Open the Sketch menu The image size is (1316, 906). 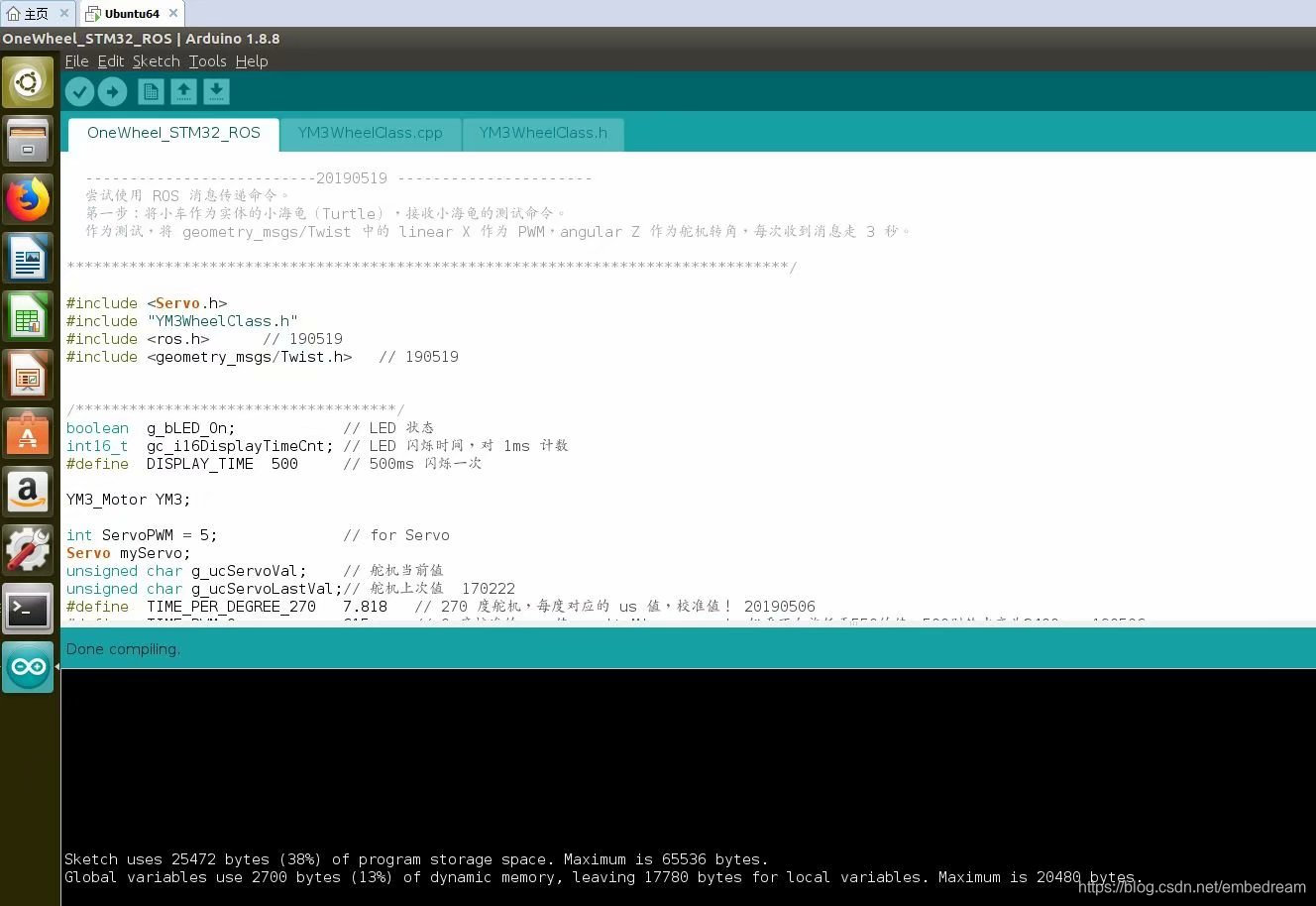pos(157,61)
